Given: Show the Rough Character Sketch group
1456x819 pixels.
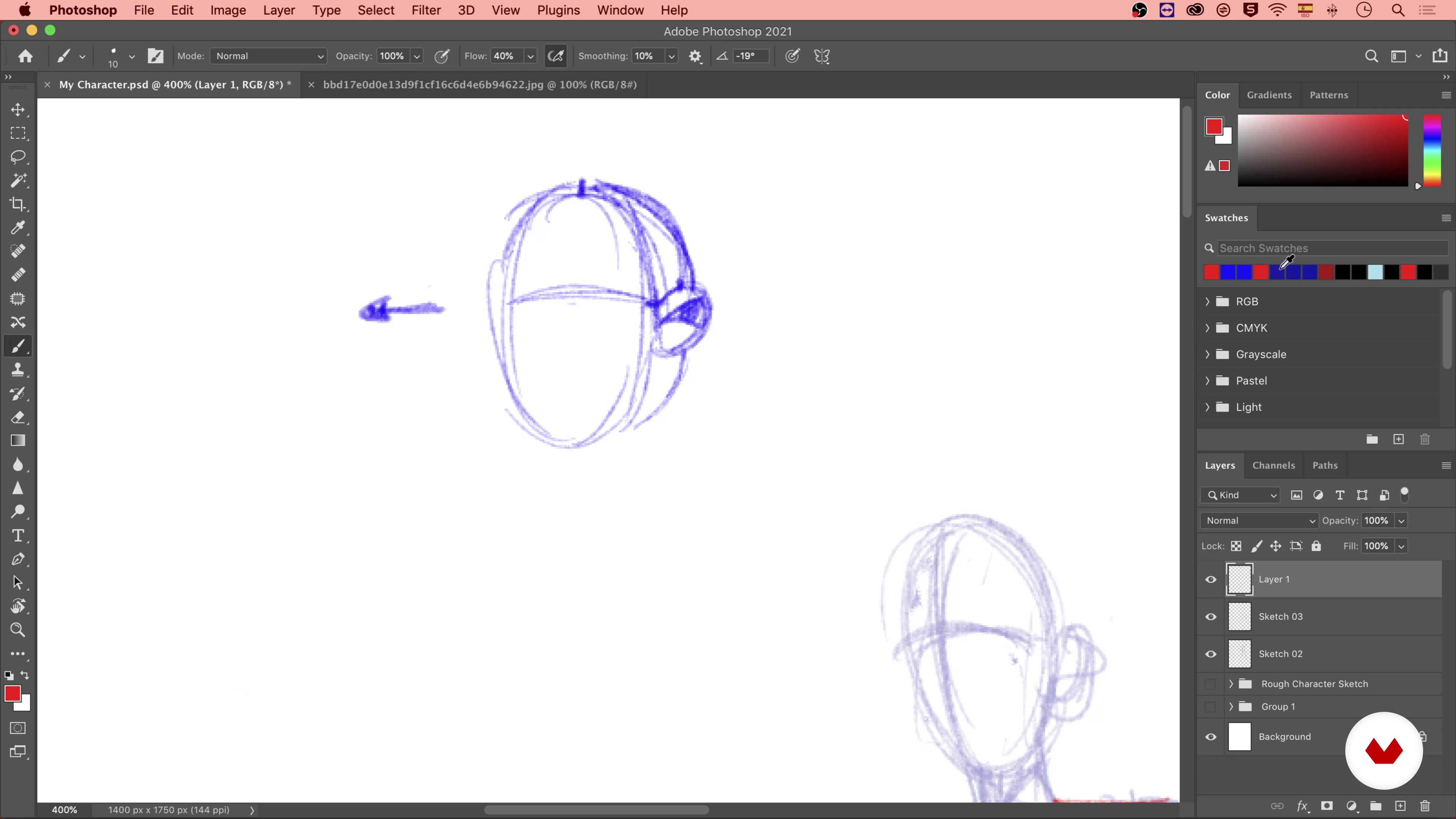Looking at the screenshot, I should pyautogui.click(x=1210, y=684).
